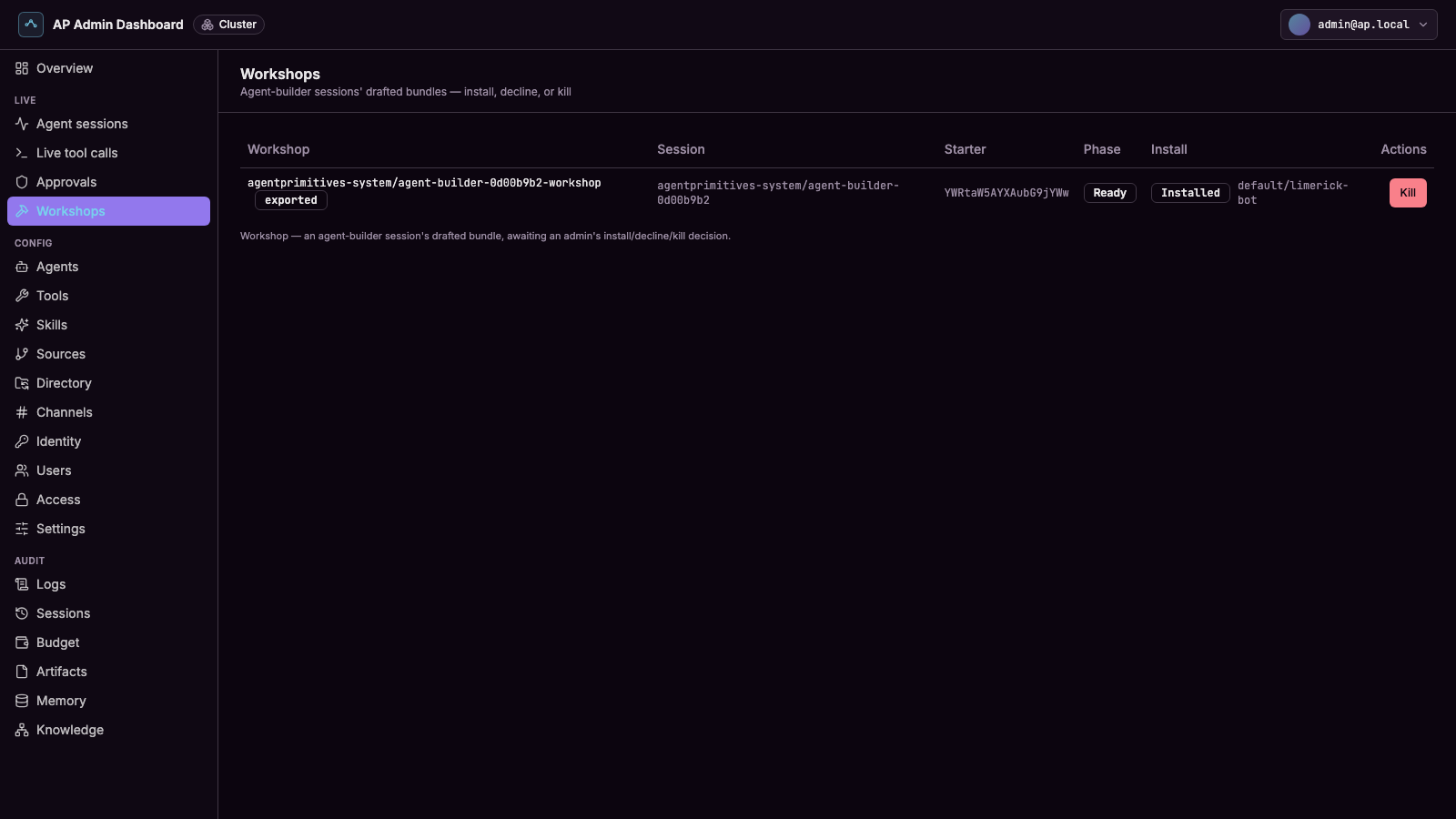Click the session cell agentprimitives-system/agent-builder-0d00b9b2
This screenshot has height=819, width=1456.
point(778,193)
